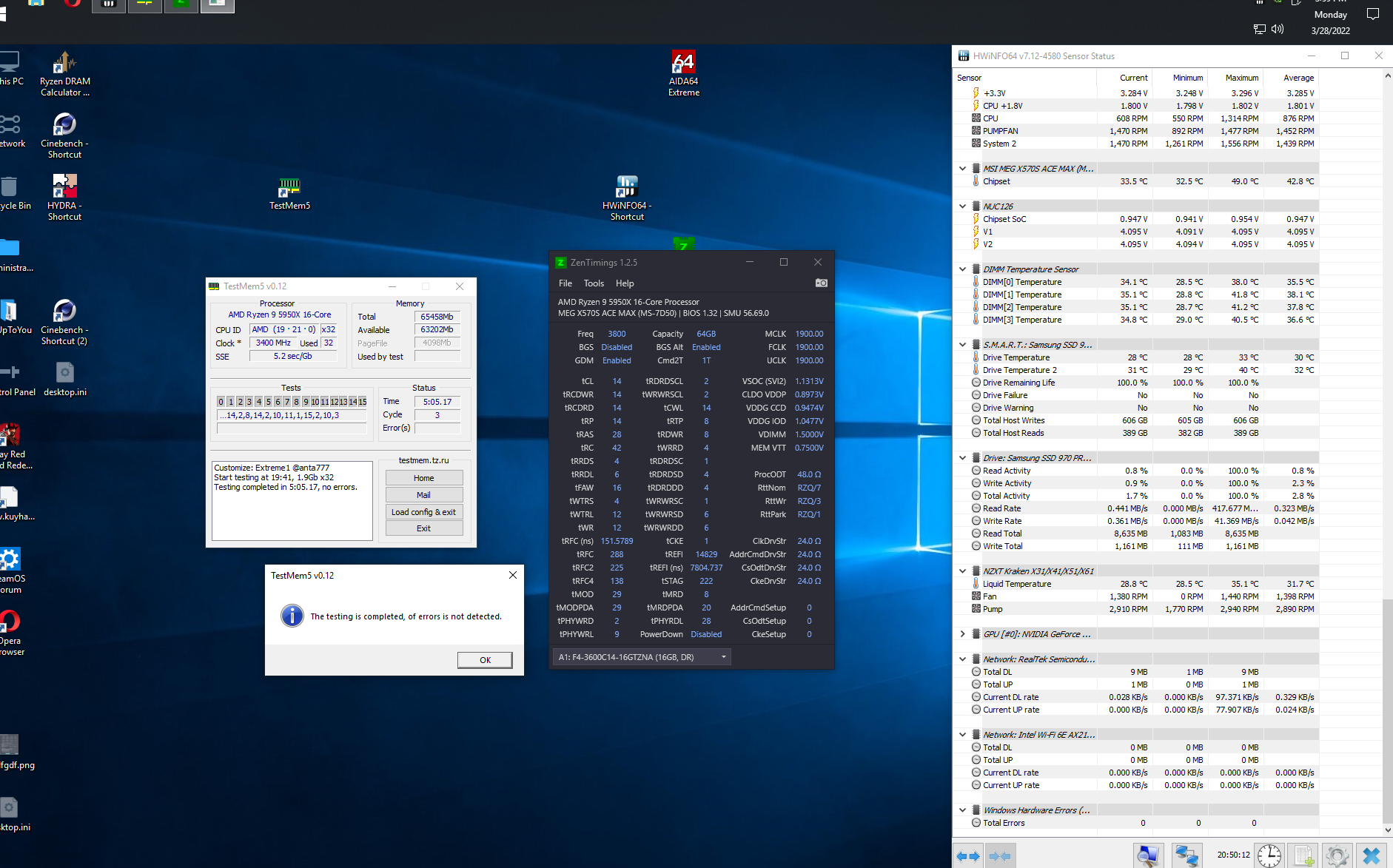
Task: Select the Ryzen DRAM Calculator desktop icon
Action: [65, 73]
